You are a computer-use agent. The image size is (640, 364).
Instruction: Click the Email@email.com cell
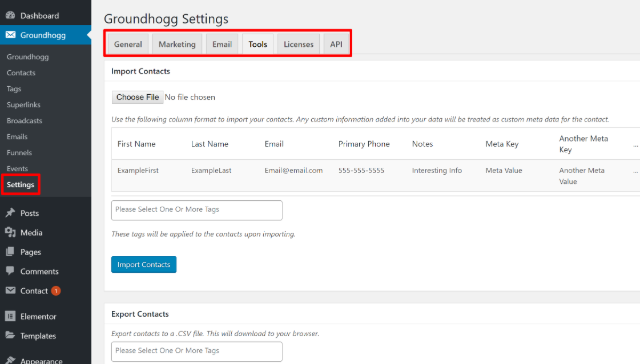point(293,170)
